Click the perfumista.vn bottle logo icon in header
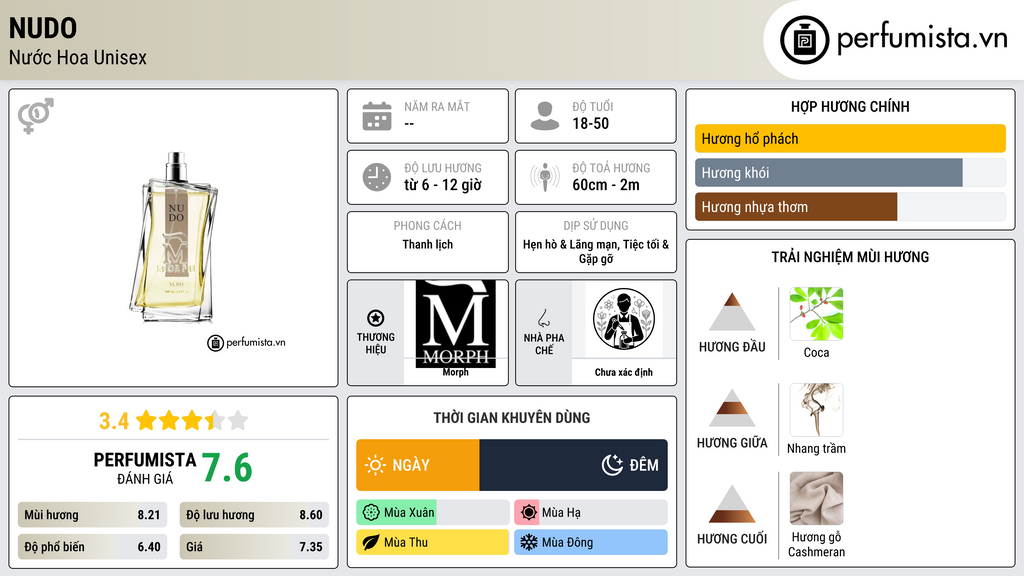This screenshot has height=576, width=1024. [x=804, y=40]
